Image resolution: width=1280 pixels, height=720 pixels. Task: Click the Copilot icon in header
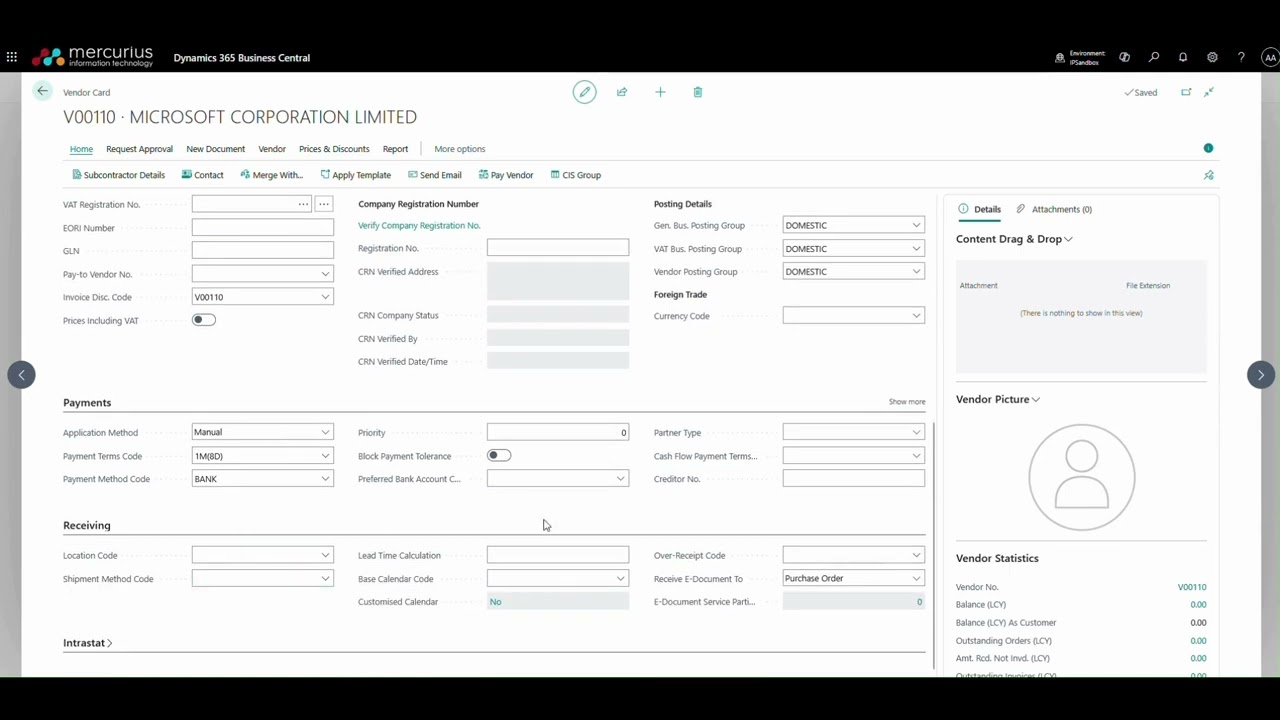(1125, 58)
